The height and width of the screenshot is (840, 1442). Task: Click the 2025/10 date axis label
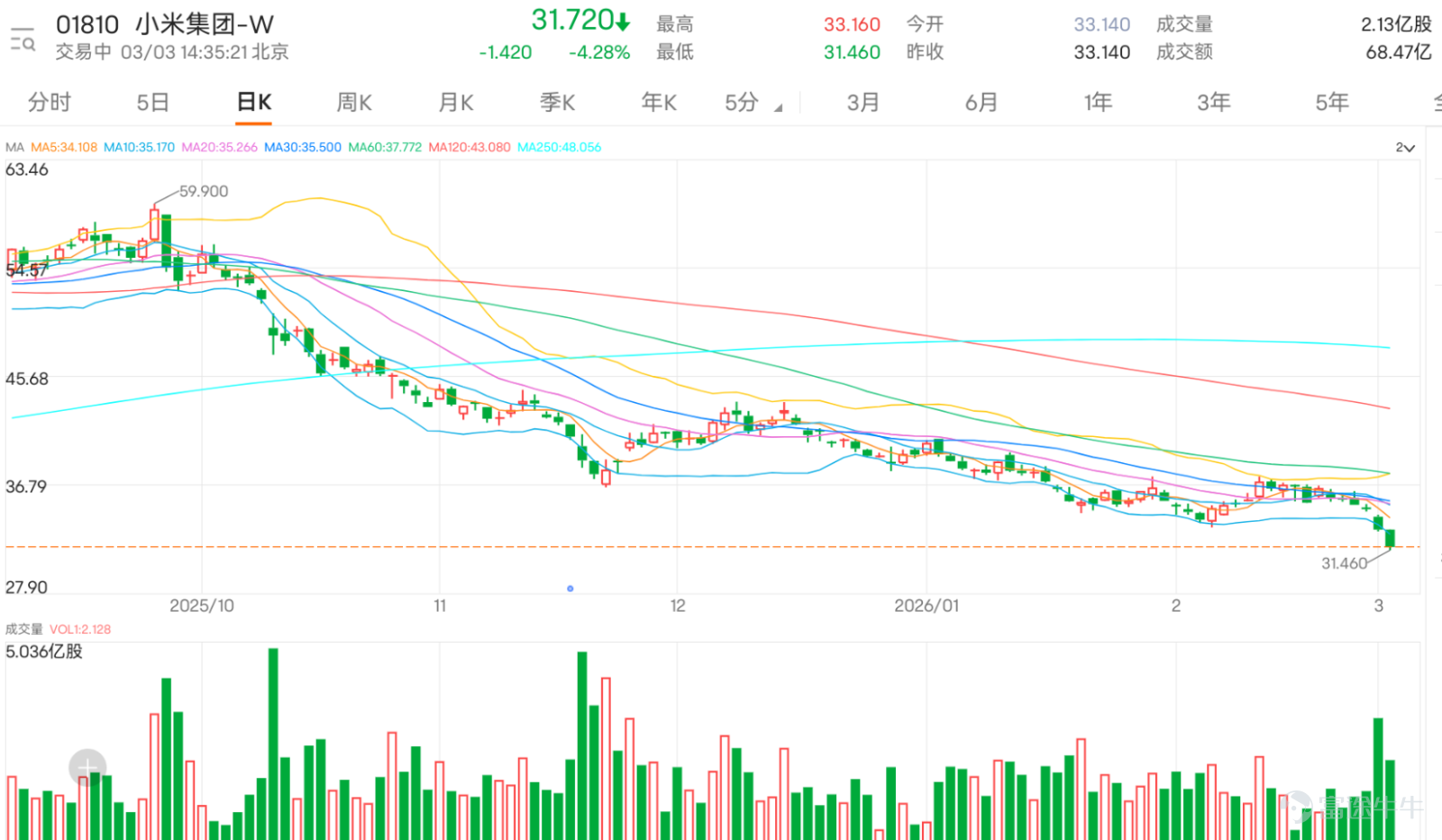[x=202, y=606]
